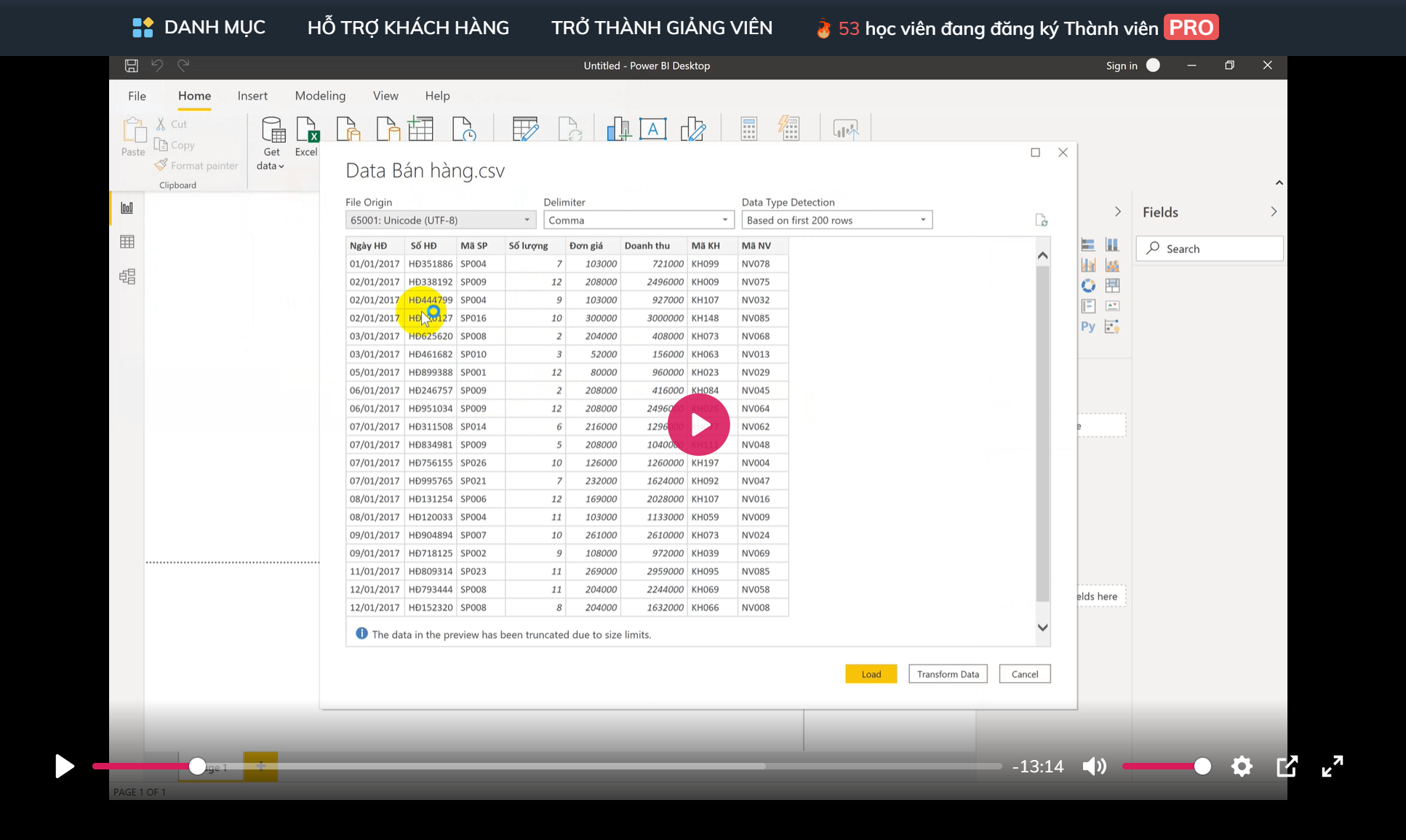The image size is (1406, 840).
Task: Open Report view in left sidebar
Action: 127,208
